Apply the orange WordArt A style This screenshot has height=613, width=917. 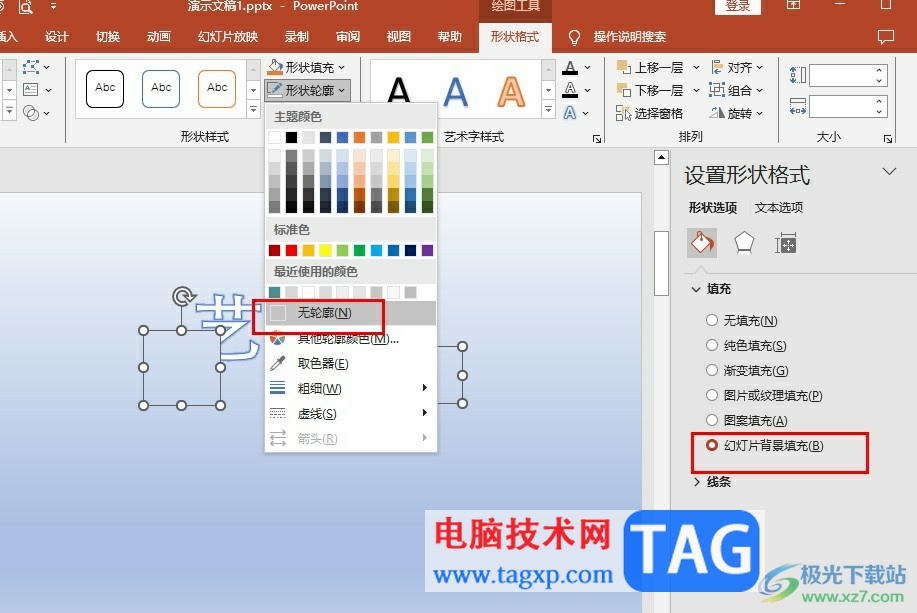[511, 91]
